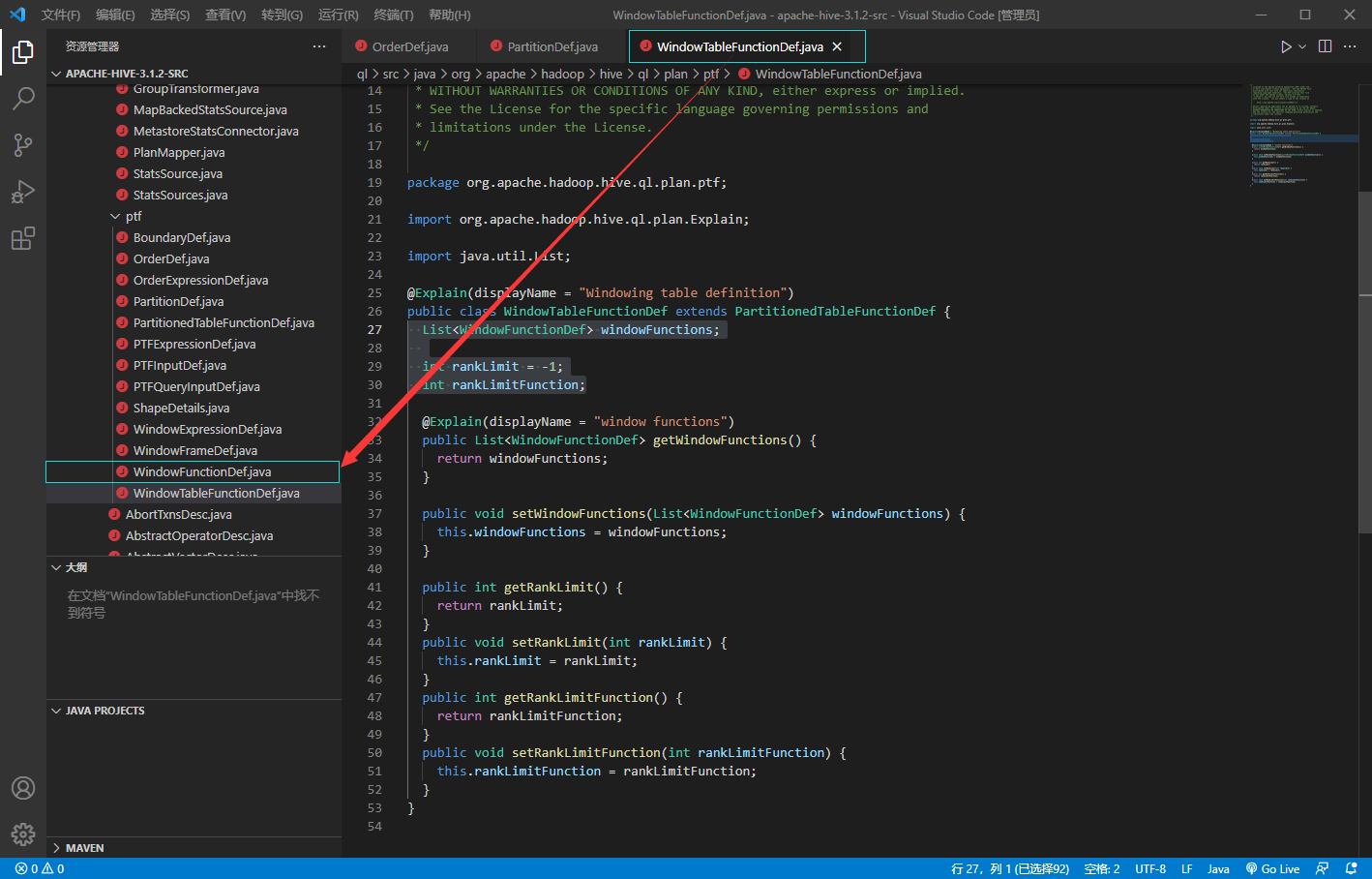Open PartitionedTableFunctionDef.java file
The height and width of the screenshot is (879, 1372).
click(194, 322)
